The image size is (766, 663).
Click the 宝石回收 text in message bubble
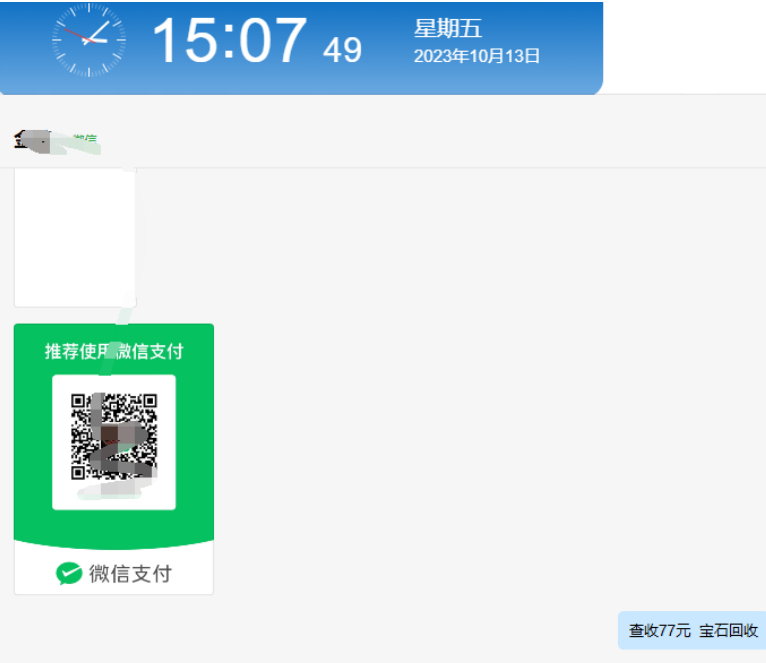tap(728, 630)
